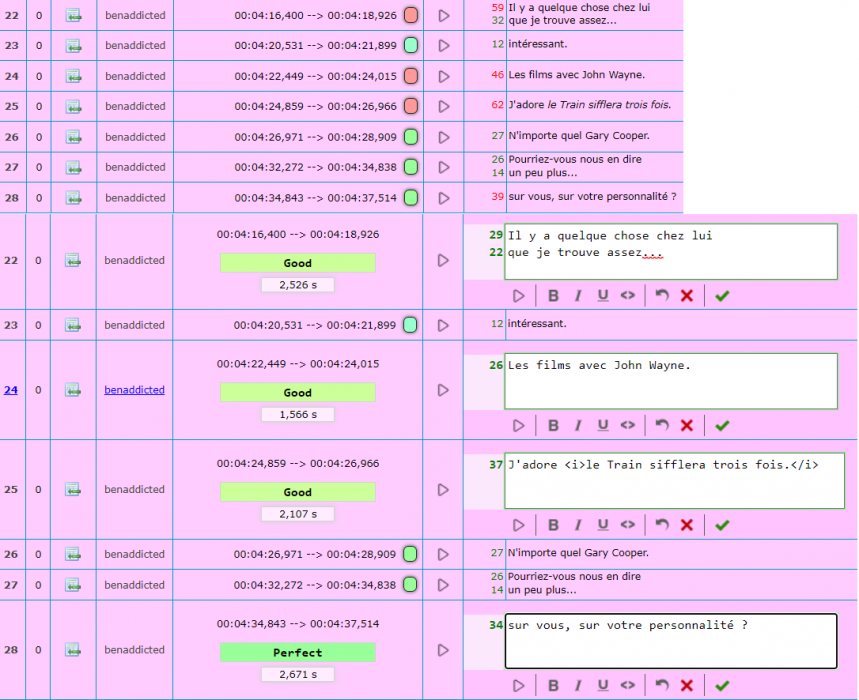
Task: Click the Perfect rating bar
Action: coord(298,653)
